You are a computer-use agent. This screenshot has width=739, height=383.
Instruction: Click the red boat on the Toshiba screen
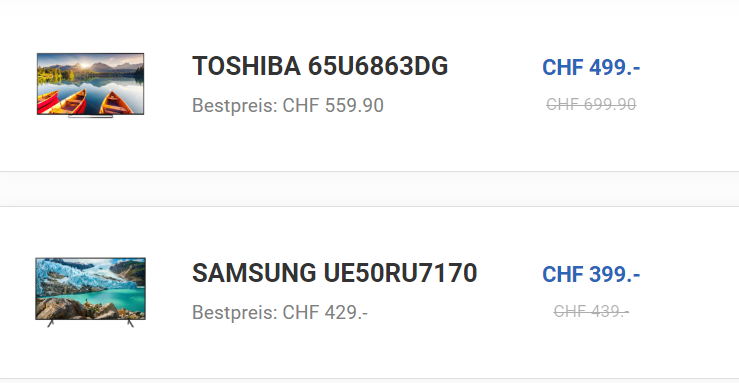click(48, 103)
